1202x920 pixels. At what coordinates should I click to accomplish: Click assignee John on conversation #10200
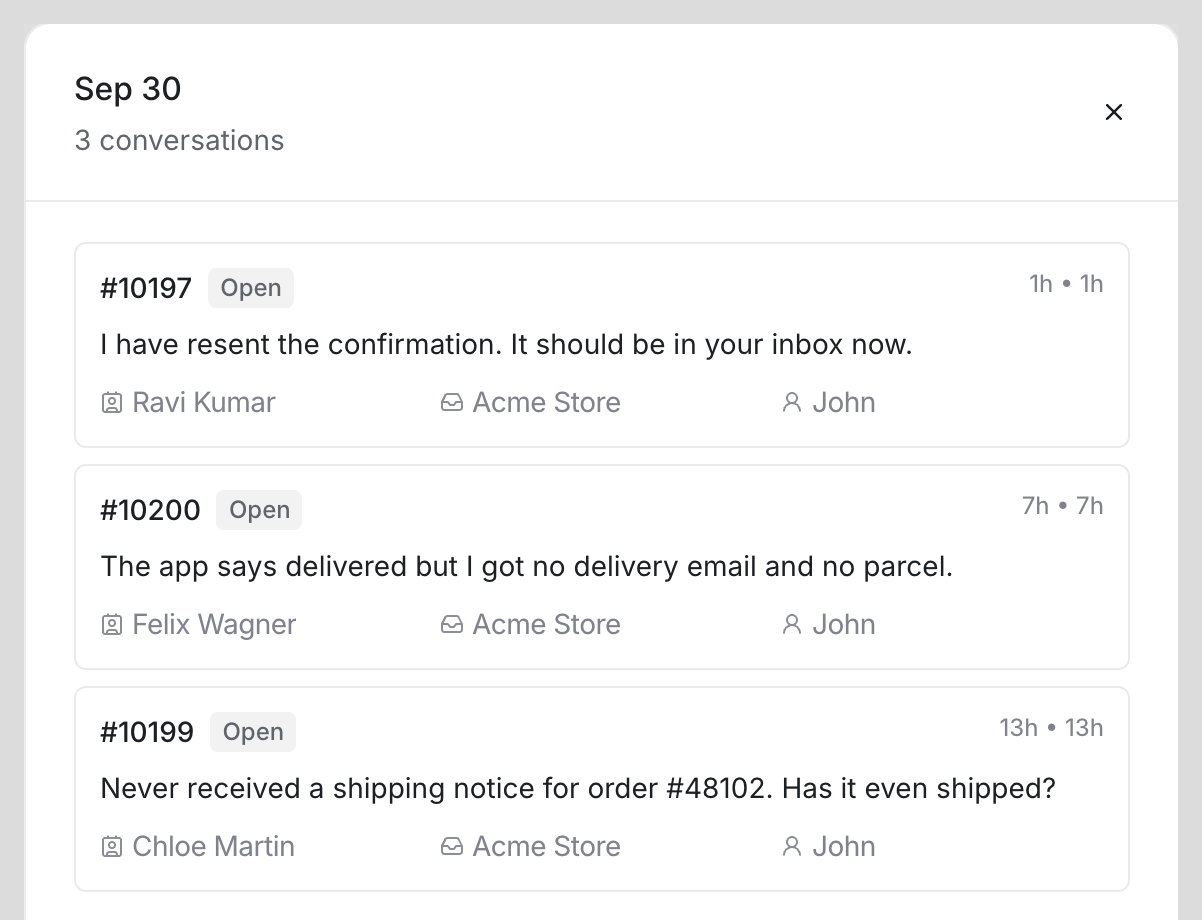(844, 625)
